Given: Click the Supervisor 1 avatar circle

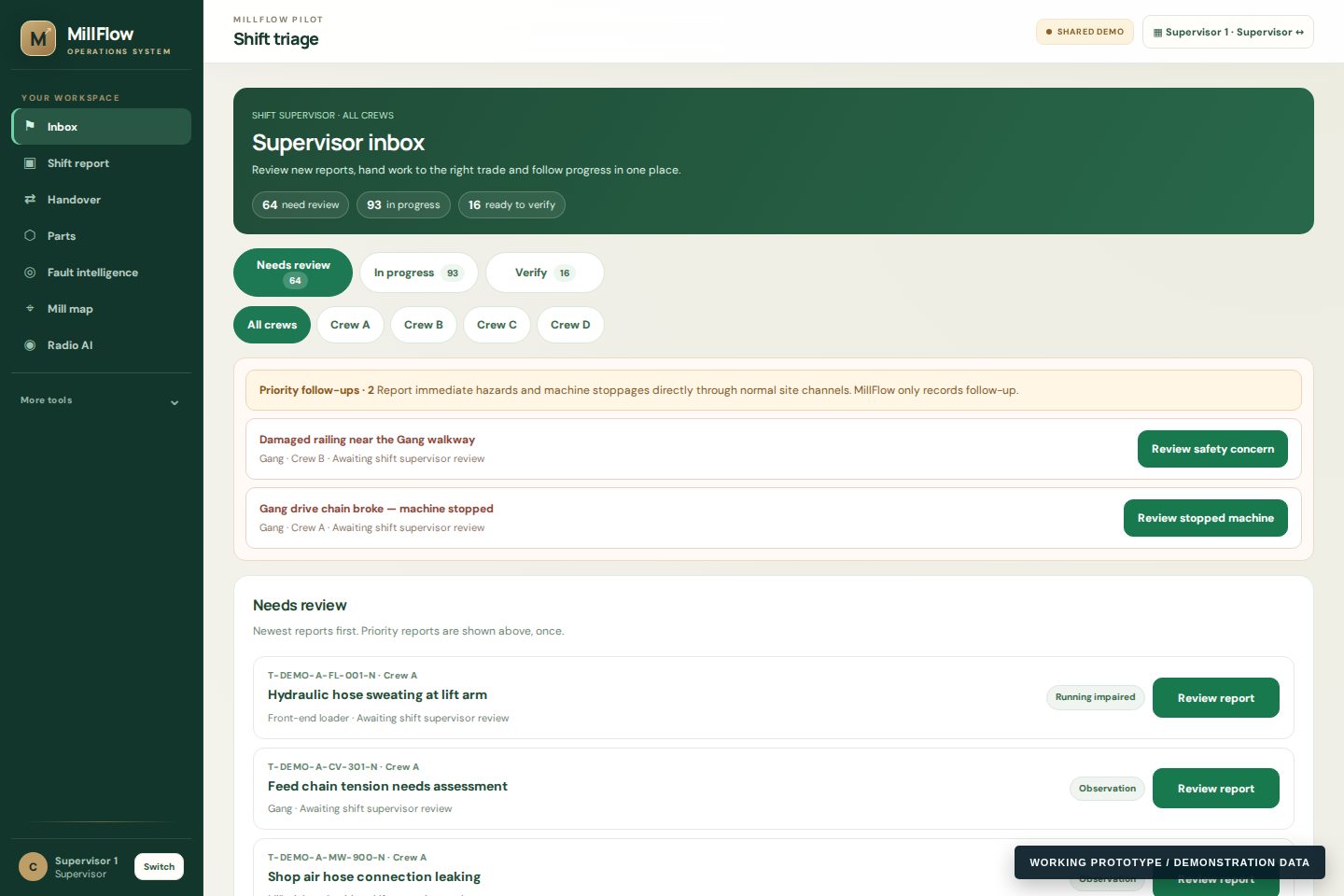Looking at the screenshot, I should [x=33, y=867].
